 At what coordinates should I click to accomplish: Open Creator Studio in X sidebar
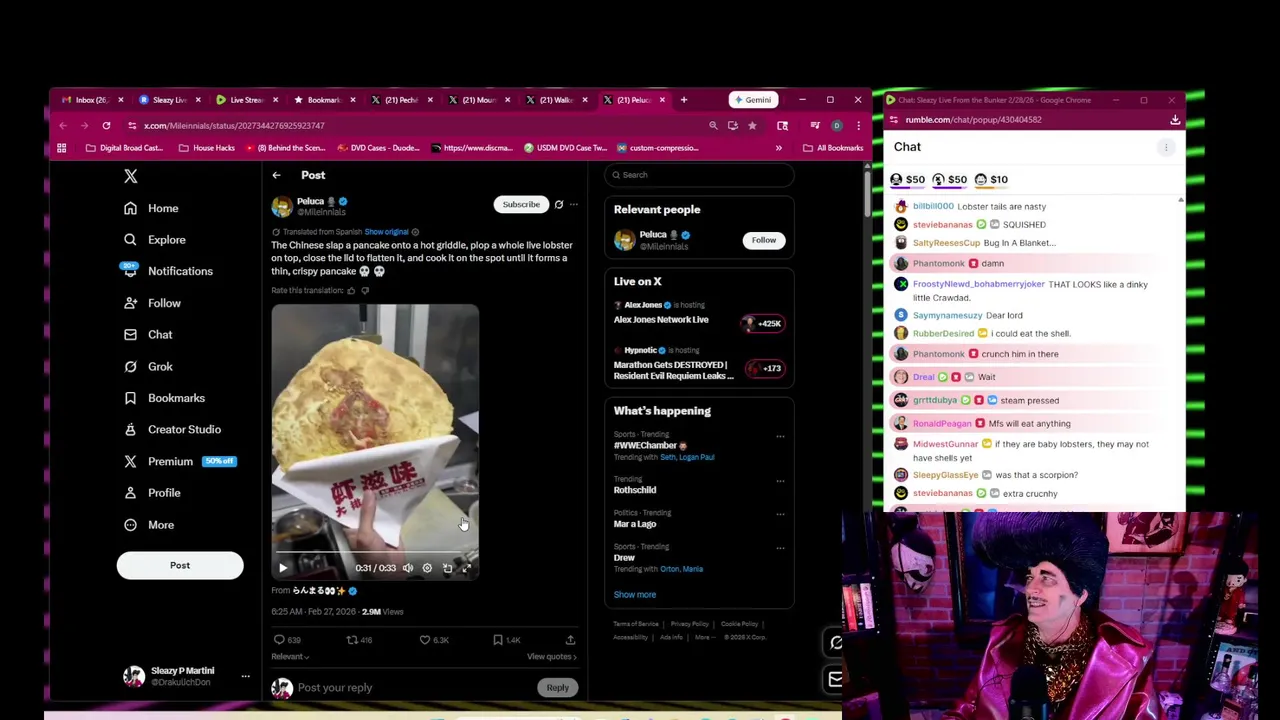[172, 430]
